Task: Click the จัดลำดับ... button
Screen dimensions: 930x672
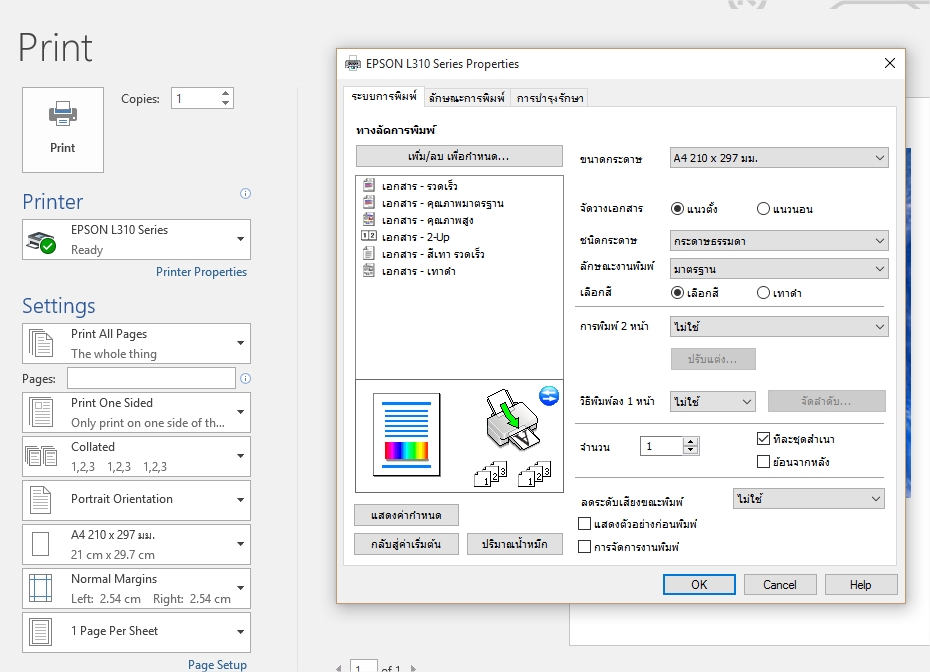Action: [827, 401]
